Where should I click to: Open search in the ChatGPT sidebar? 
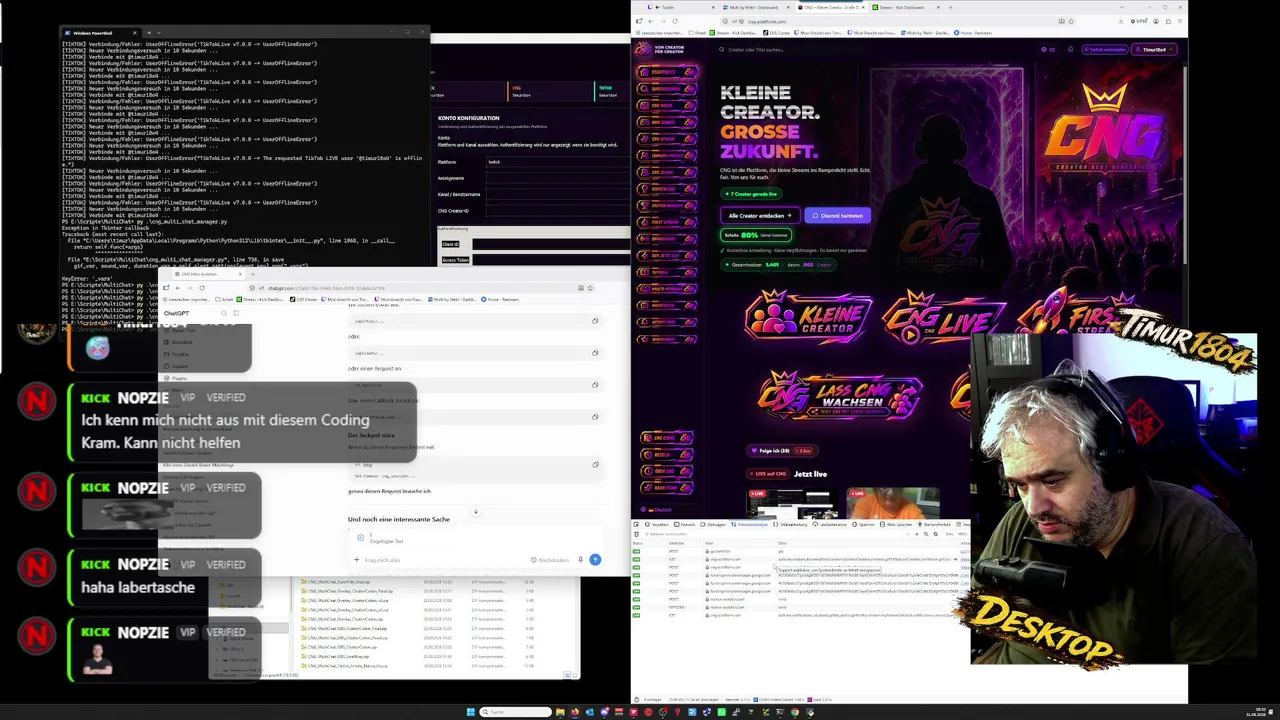(223, 314)
